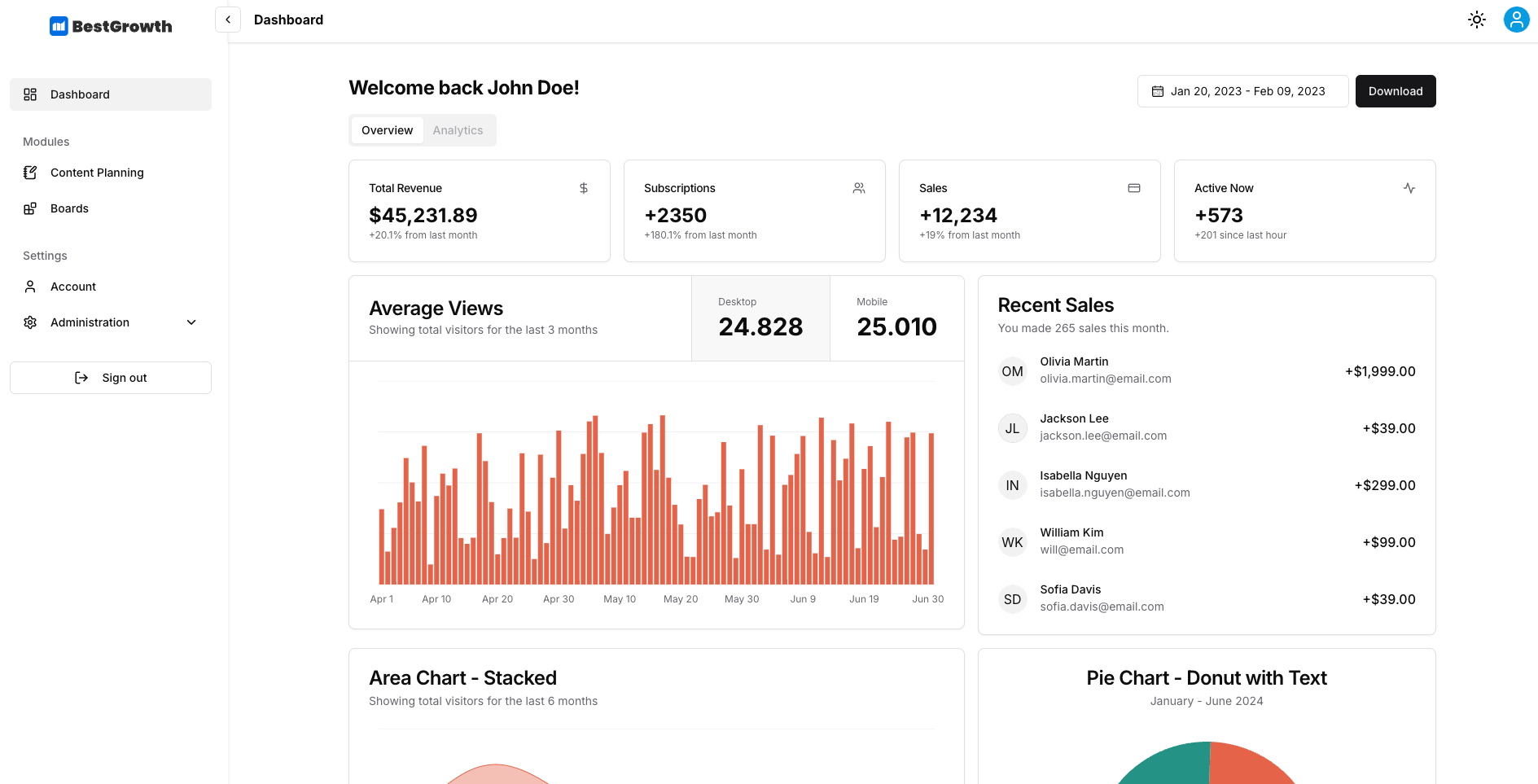This screenshot has height=784, width=1538.
Task: Click the +20.1% from last month text
Action: click(x=423, y=235)
